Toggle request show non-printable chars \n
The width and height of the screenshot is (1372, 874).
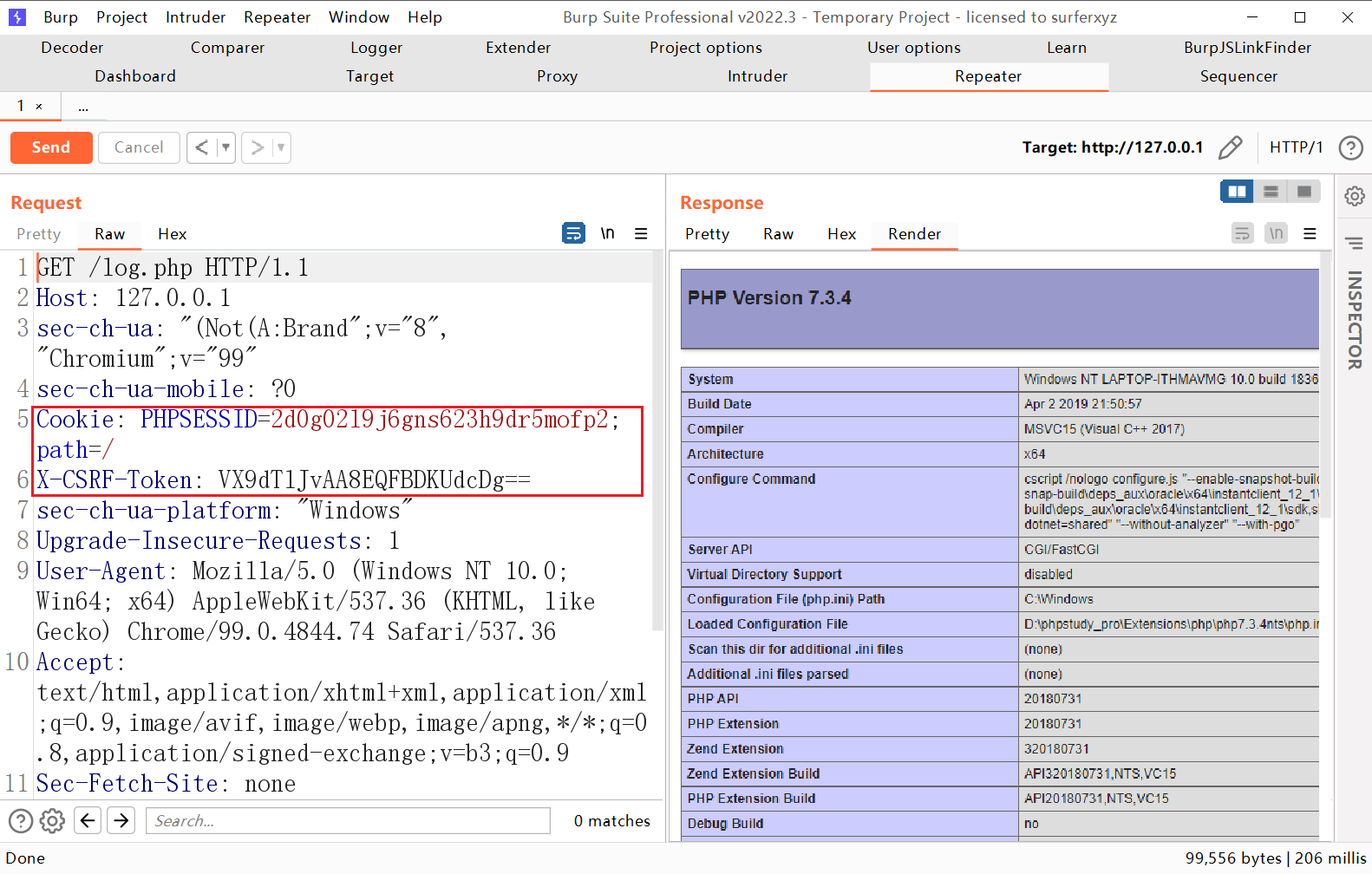coord(607,233)
